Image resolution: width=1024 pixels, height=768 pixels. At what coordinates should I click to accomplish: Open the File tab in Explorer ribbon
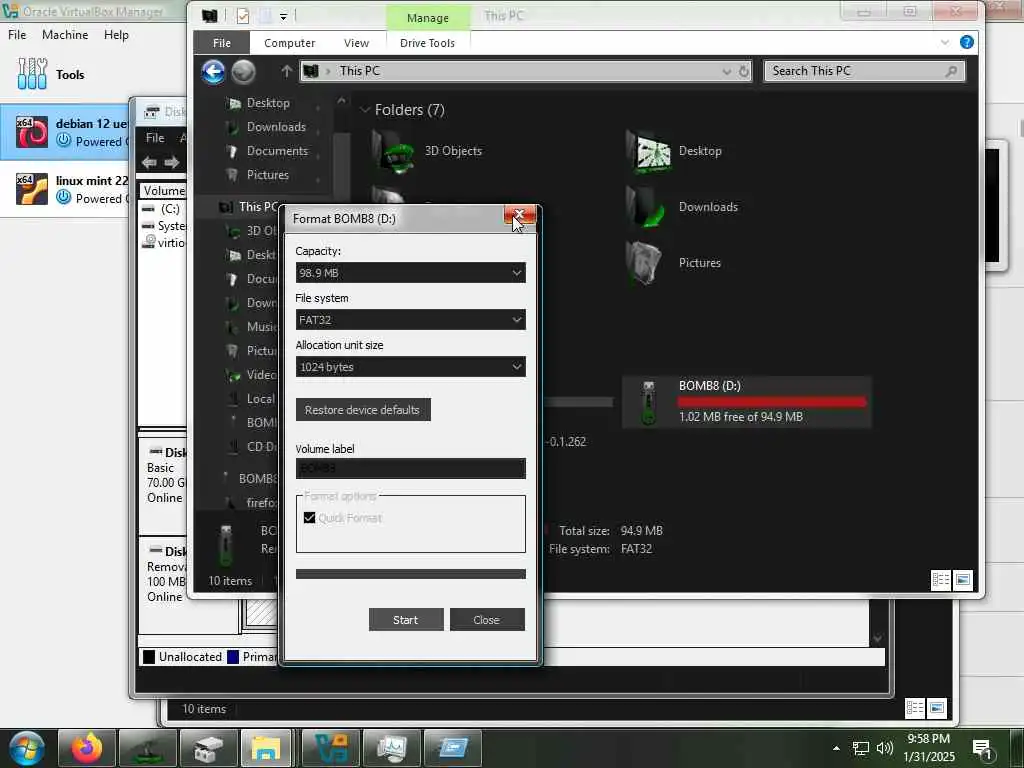[221, 43]
